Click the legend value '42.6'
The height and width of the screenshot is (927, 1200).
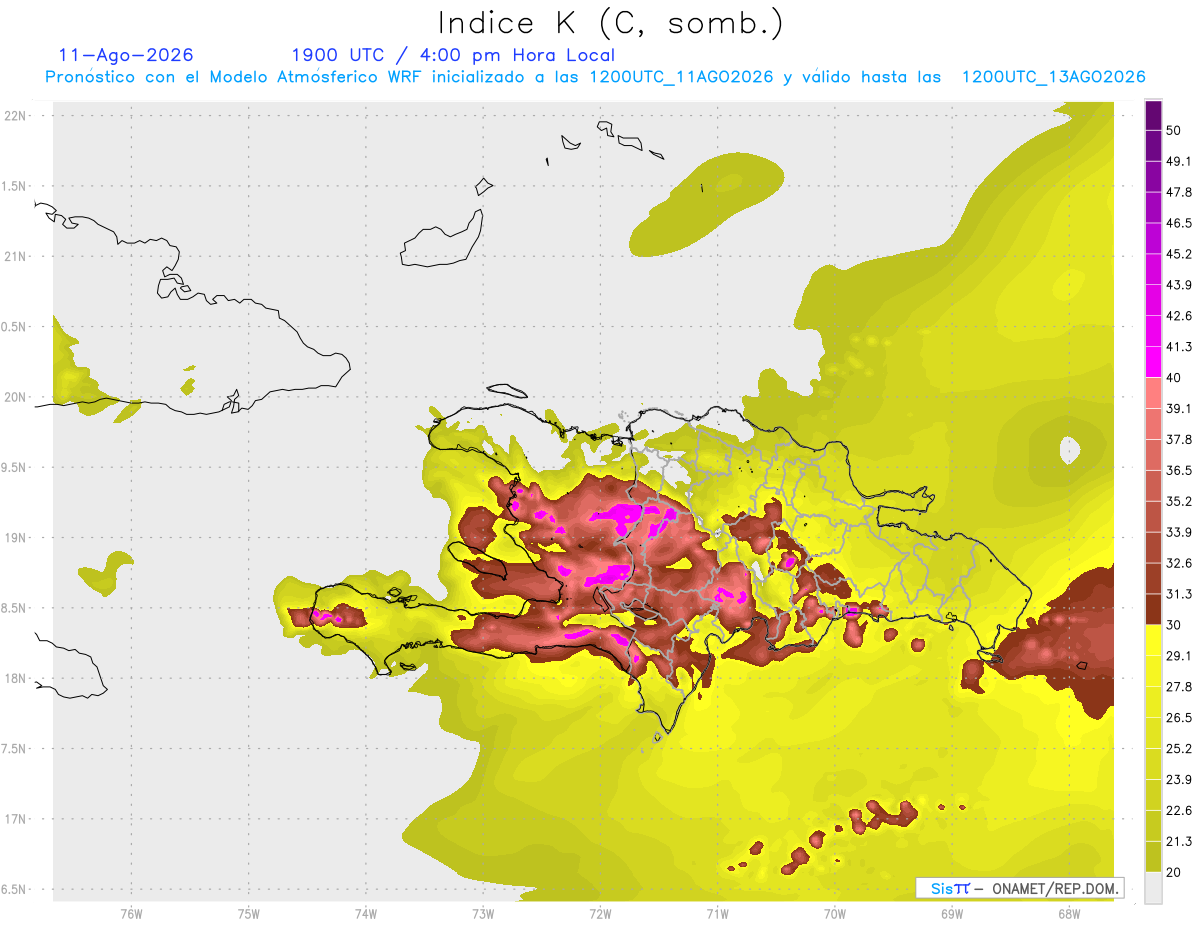(1179, 316)
